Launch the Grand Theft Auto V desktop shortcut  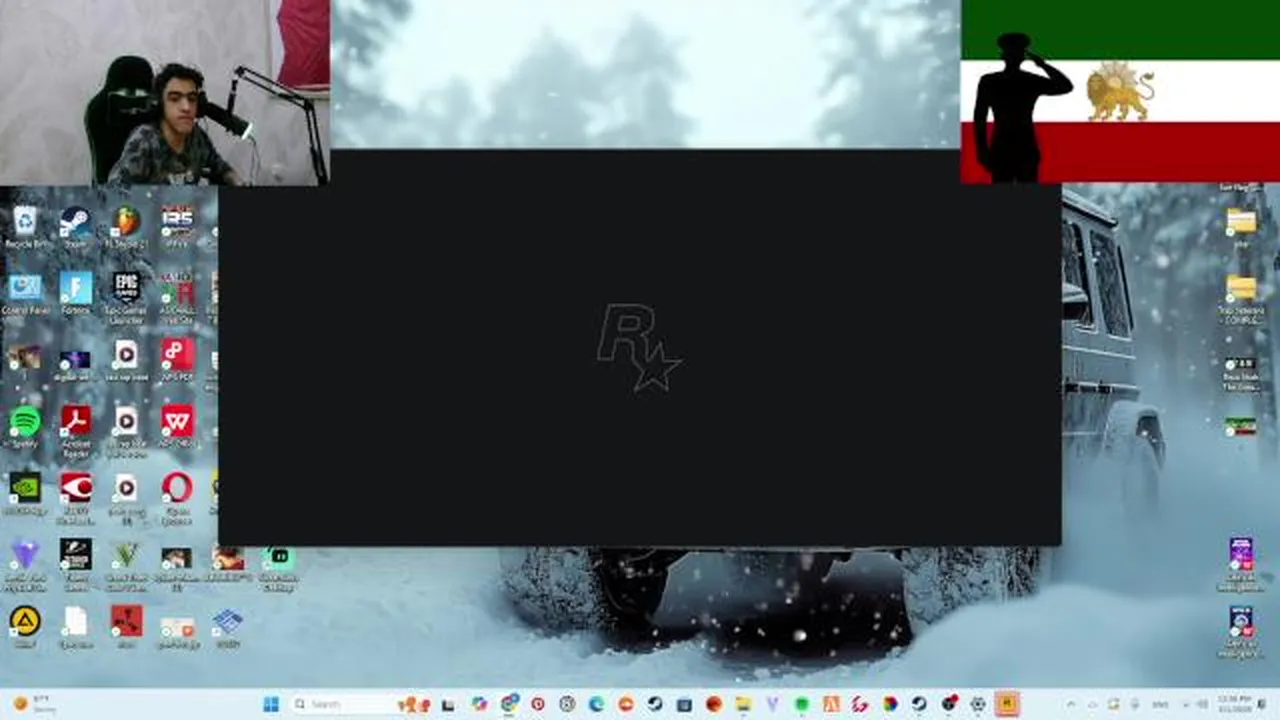[x=126, y=564]
